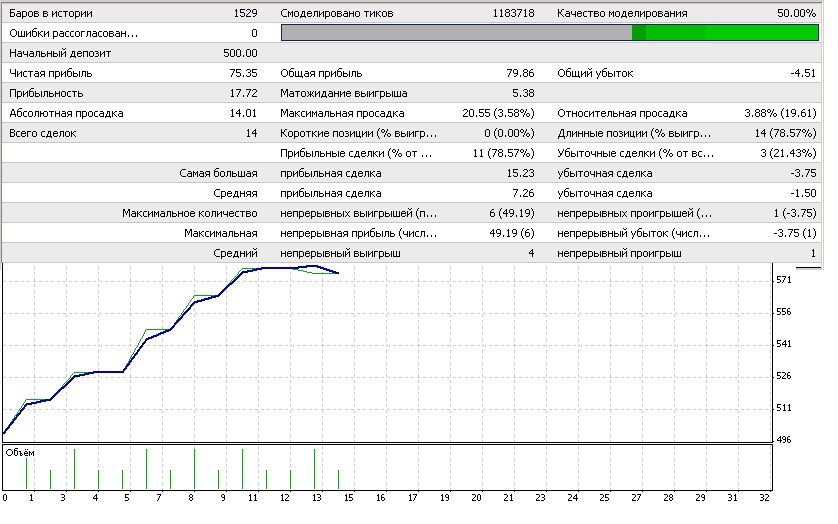Click the volume bar above axis label 8
The width and height of the screenshot is (838, 524).
tap(195, 469)
